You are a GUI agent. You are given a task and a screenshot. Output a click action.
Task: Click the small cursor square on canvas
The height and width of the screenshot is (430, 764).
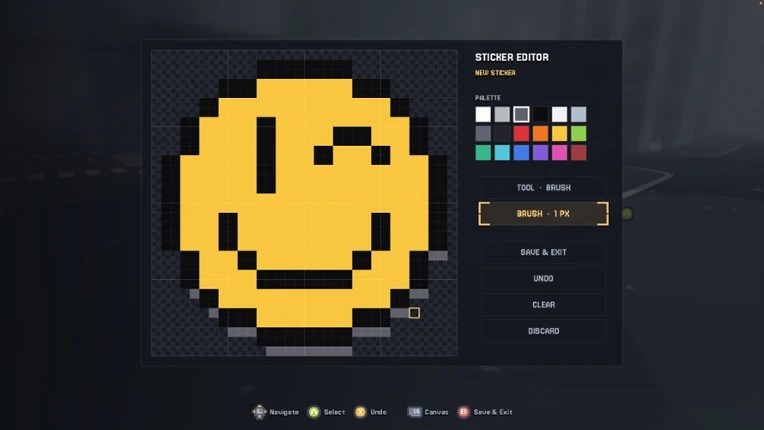coord(414,313)
